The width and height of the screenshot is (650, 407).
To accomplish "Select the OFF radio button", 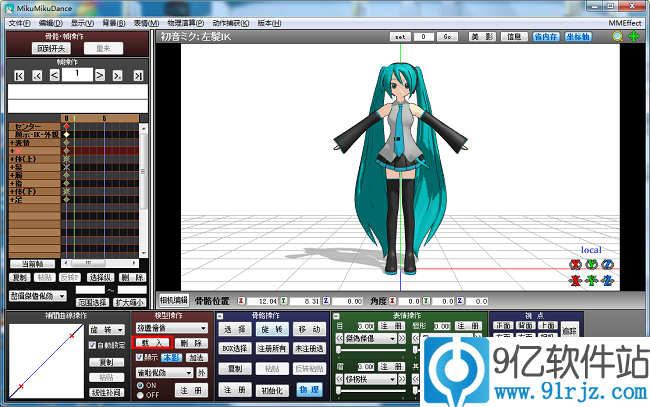I will pos(140,393).
